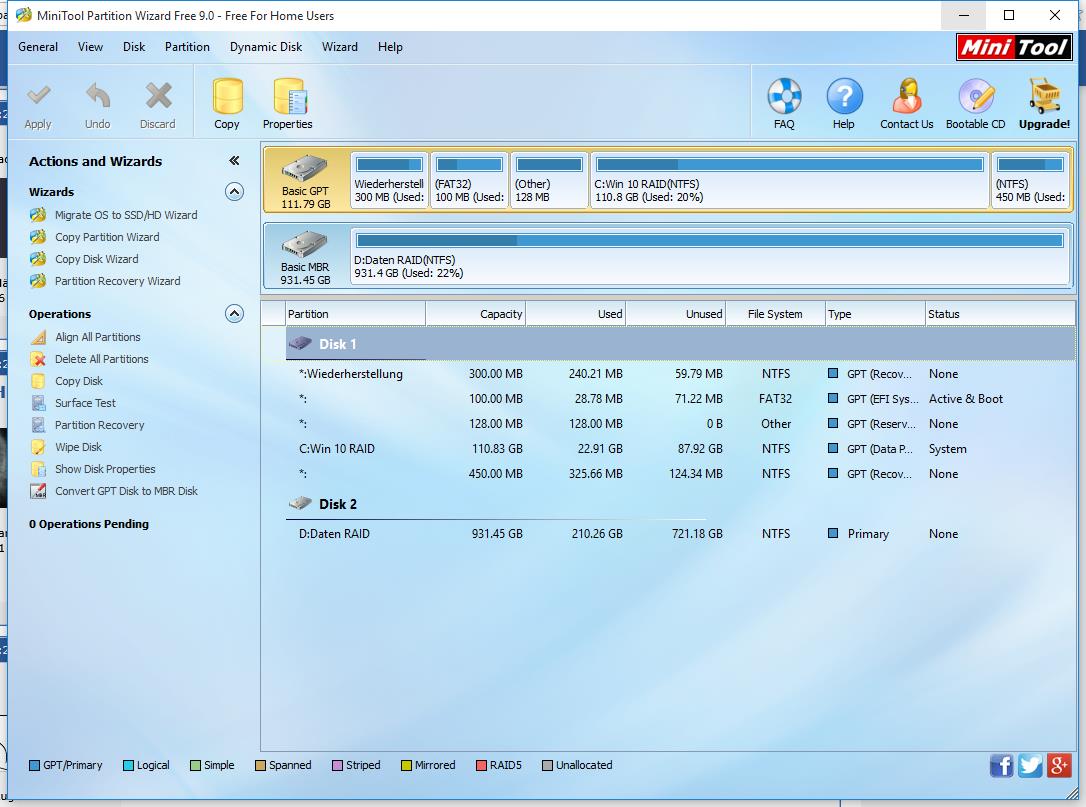The width and height of the screenshot is (1086, 807).
Task: Sort by Unused column header
Action: (675, 314)
